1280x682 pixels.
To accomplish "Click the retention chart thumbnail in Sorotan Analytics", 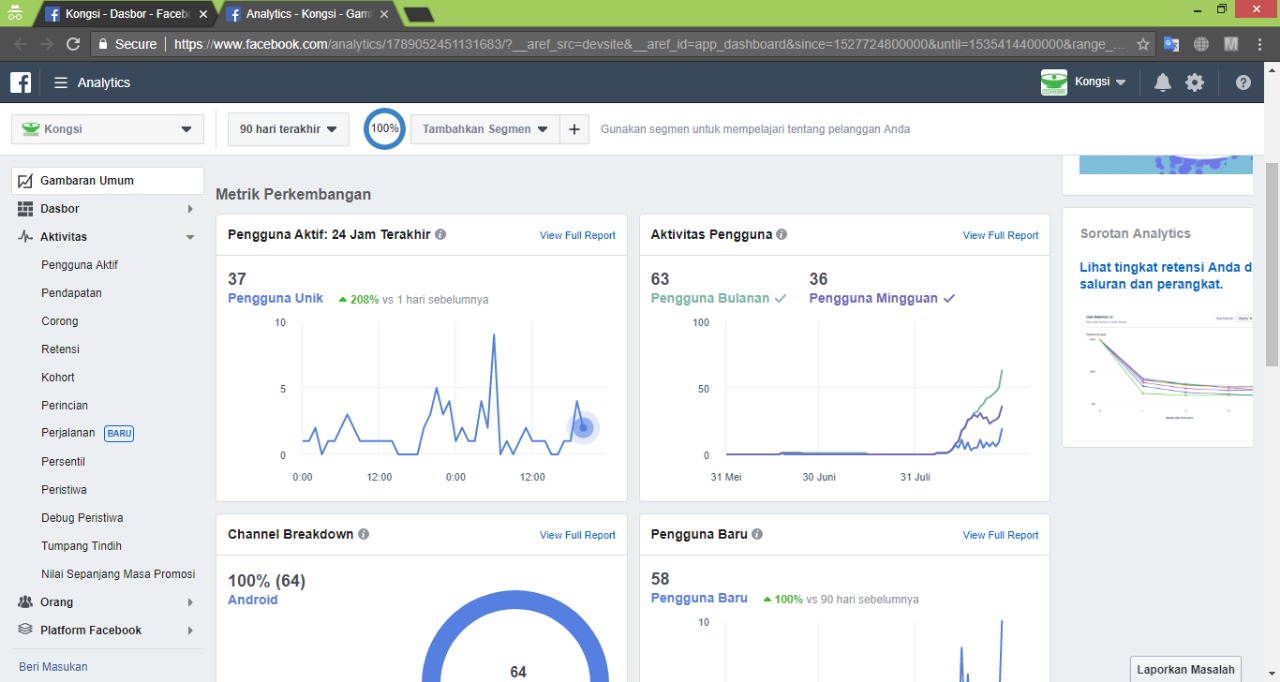I will [x=1166, y=365].
